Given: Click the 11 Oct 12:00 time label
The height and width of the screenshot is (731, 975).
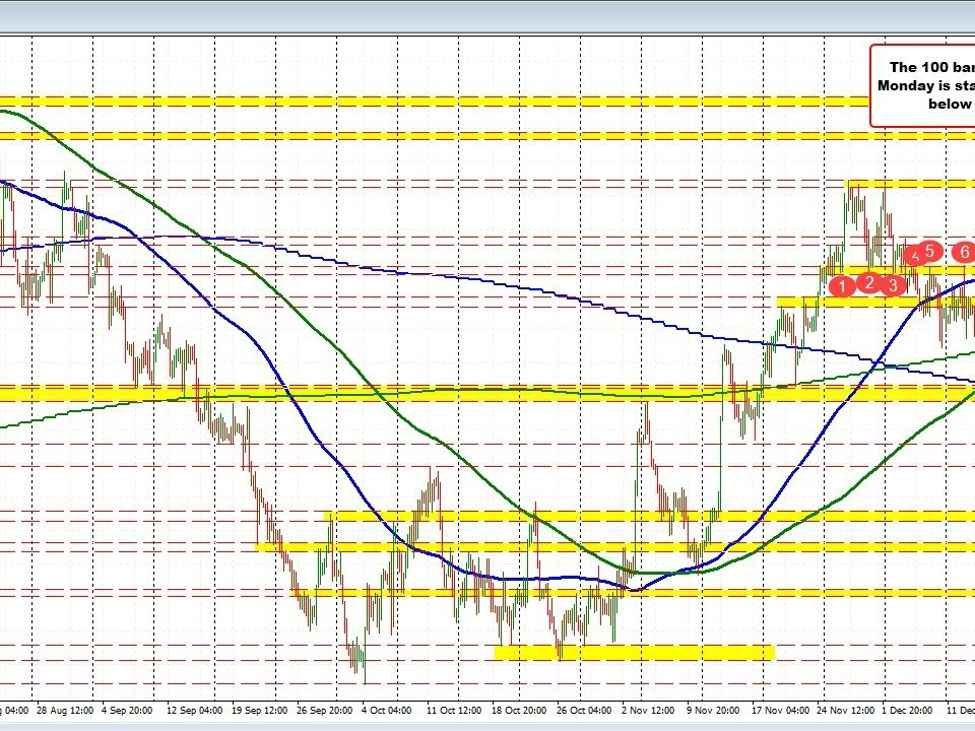Looking at the screenshot, I should [455, 710].
